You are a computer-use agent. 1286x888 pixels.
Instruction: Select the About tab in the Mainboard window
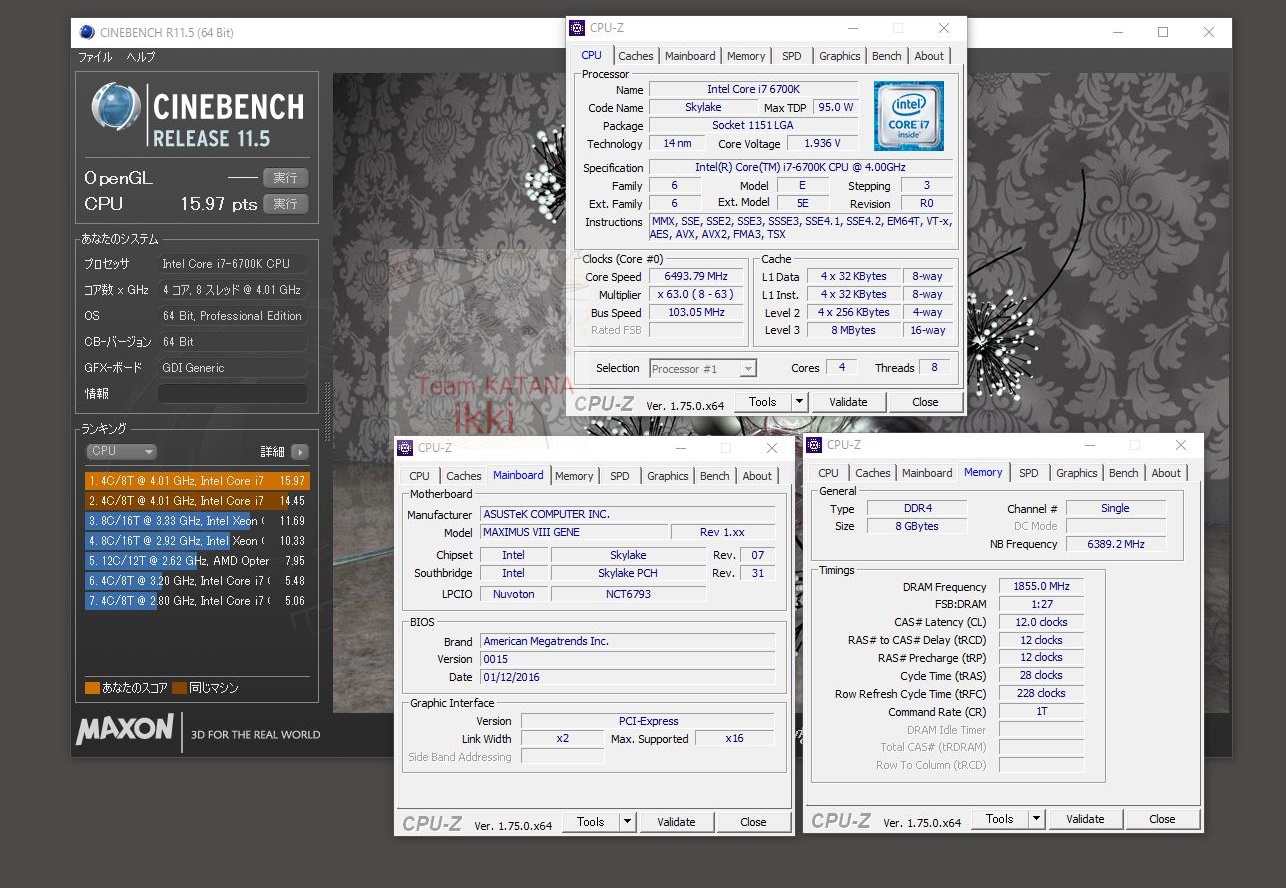pyautogui.click(x=757, y=476)
